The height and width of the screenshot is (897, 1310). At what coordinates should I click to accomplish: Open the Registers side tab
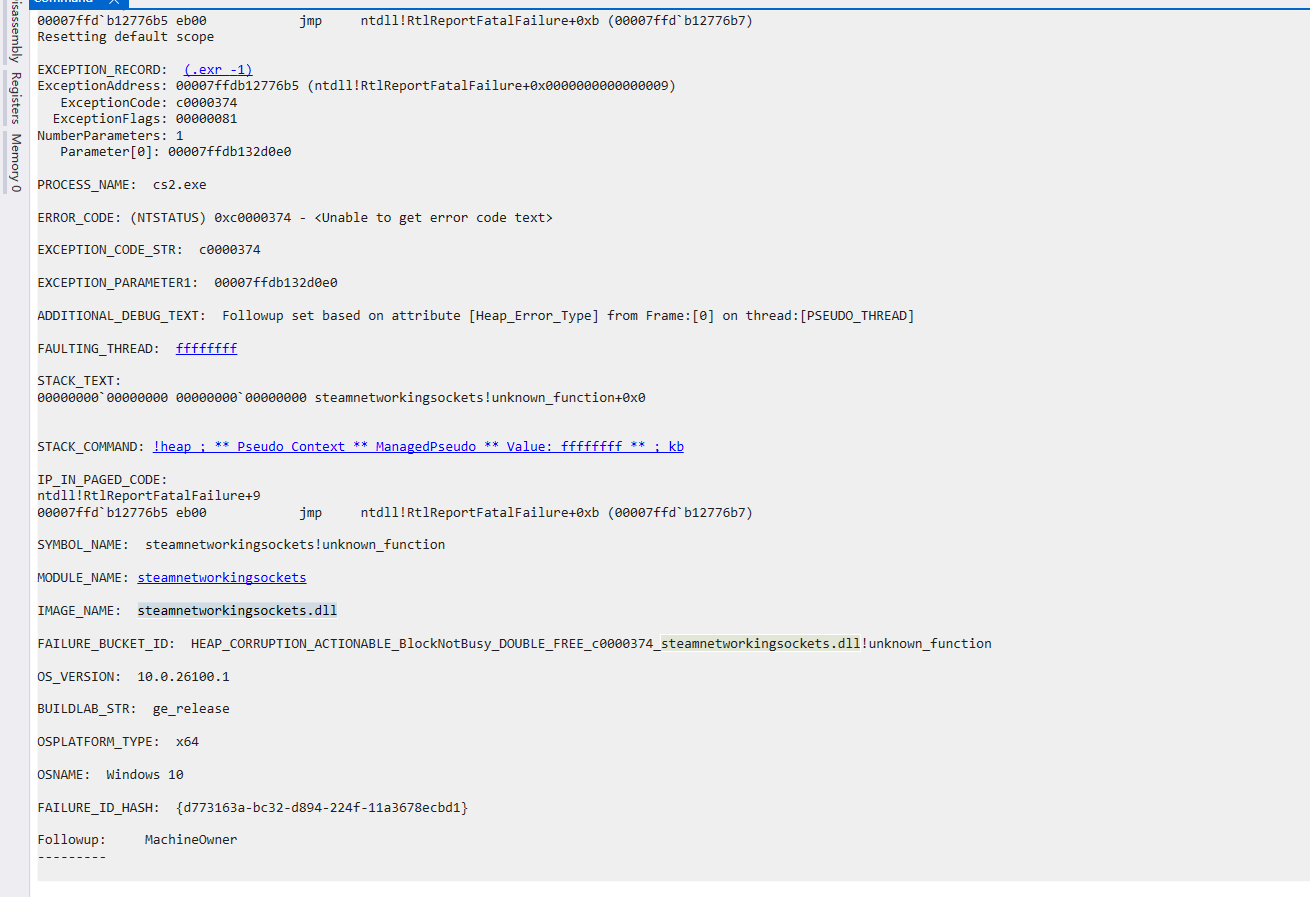click(15, 98)
